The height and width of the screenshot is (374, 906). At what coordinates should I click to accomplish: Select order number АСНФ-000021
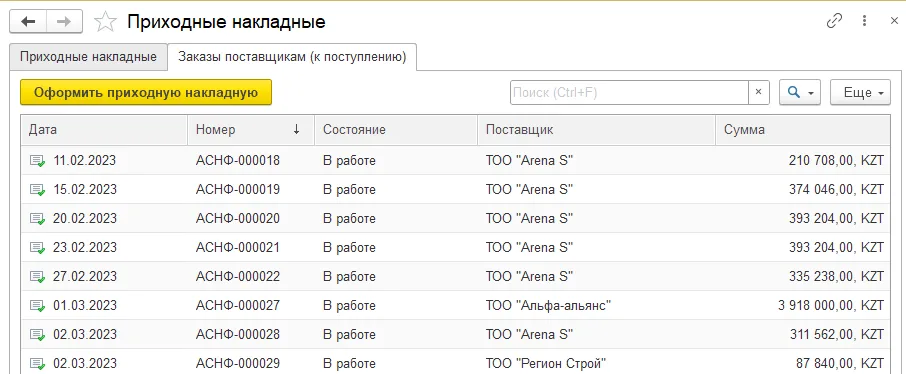(238, 247)
